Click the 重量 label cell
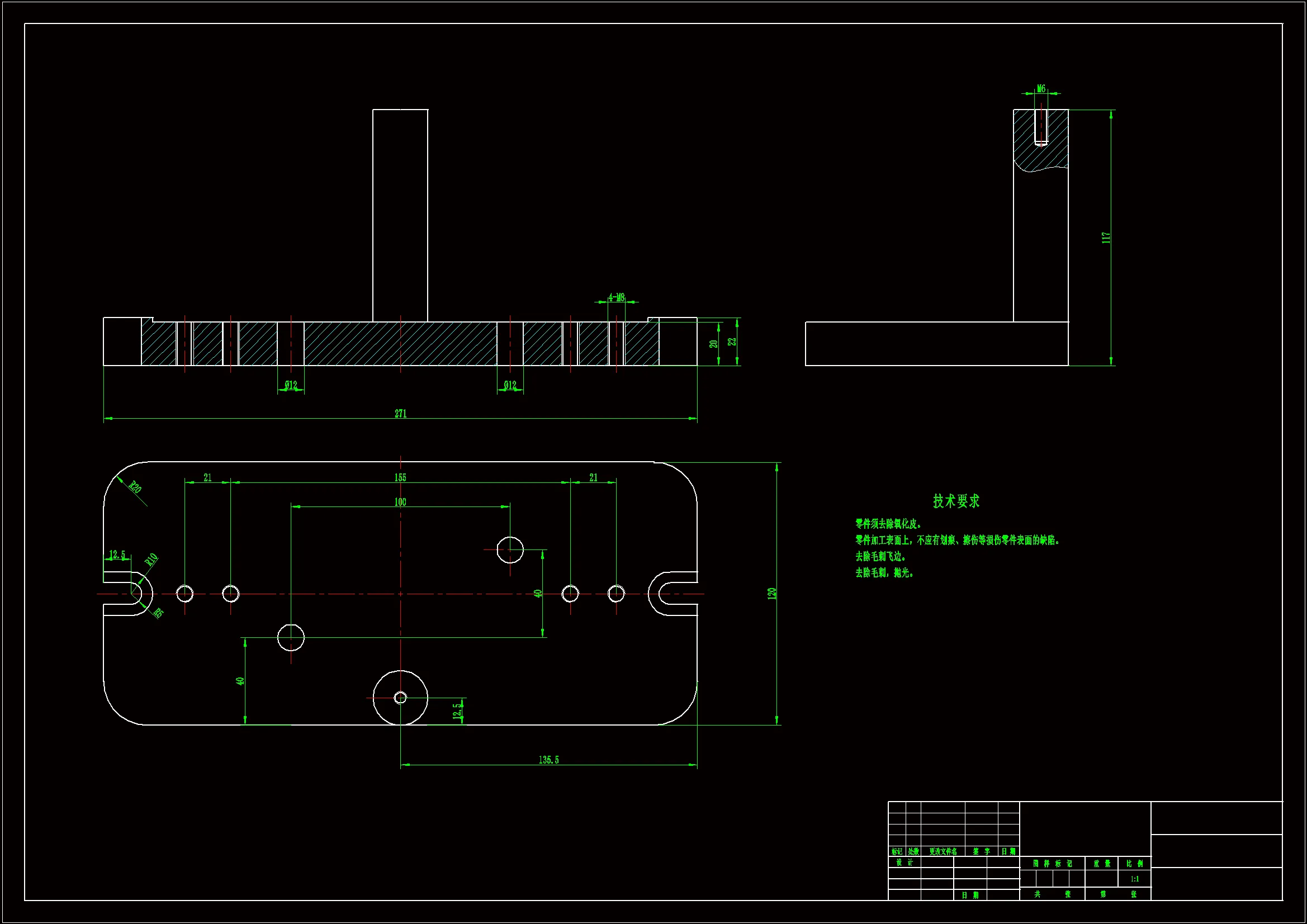1307x924 pixels. (1101, 864)
